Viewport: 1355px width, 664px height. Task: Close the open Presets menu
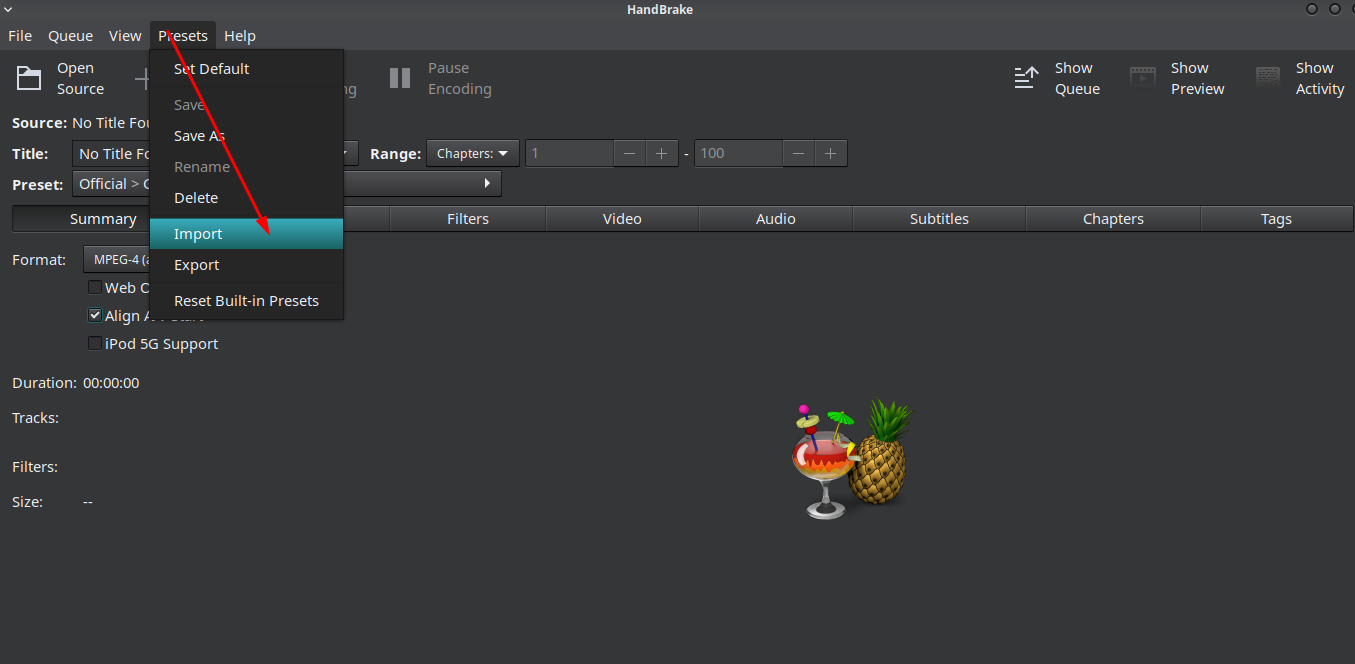183,36
